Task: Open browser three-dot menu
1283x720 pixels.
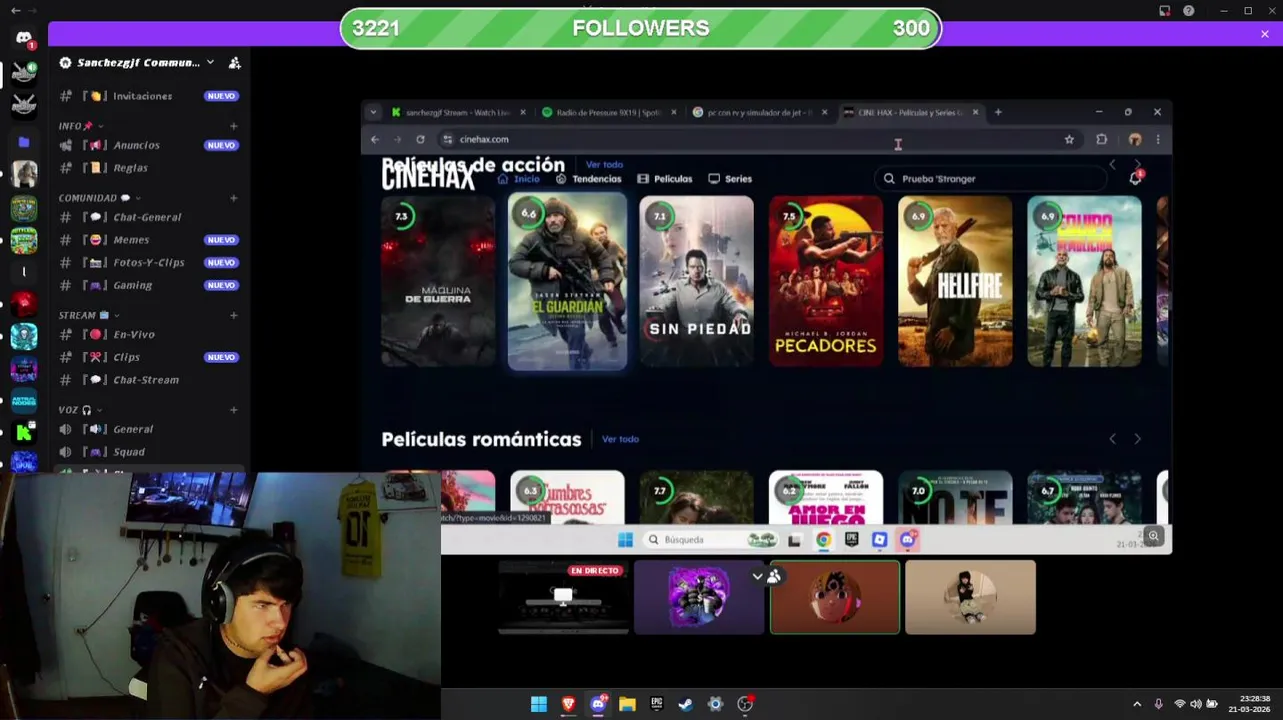Action: pyautogui.click(x=1158, y=139)
